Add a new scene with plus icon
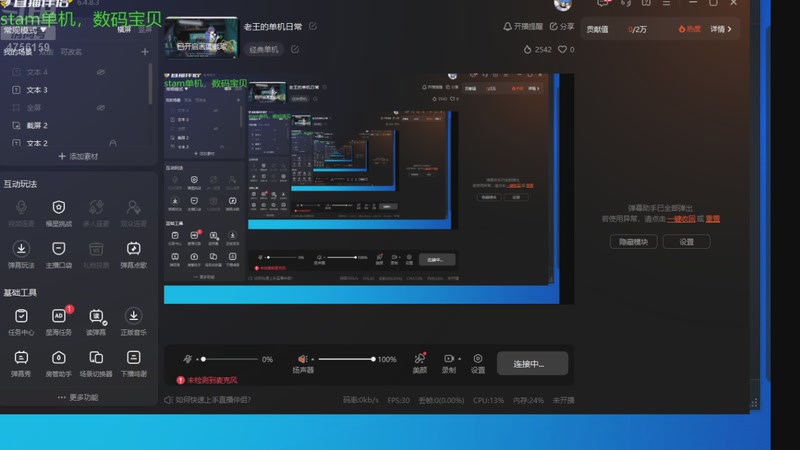Viewport: 800px width, 450px height. click(145, 52)
